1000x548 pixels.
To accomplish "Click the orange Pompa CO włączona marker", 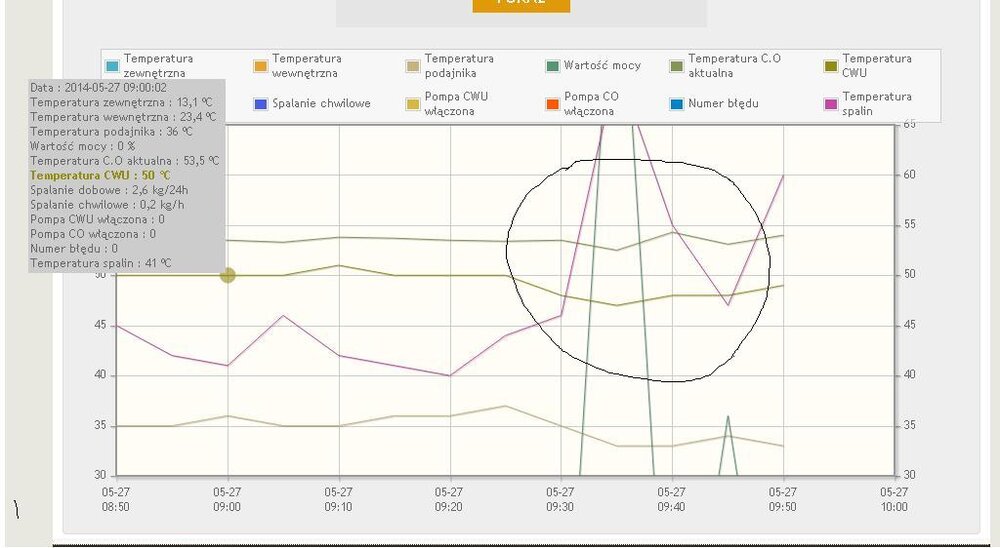I will 552,104.
